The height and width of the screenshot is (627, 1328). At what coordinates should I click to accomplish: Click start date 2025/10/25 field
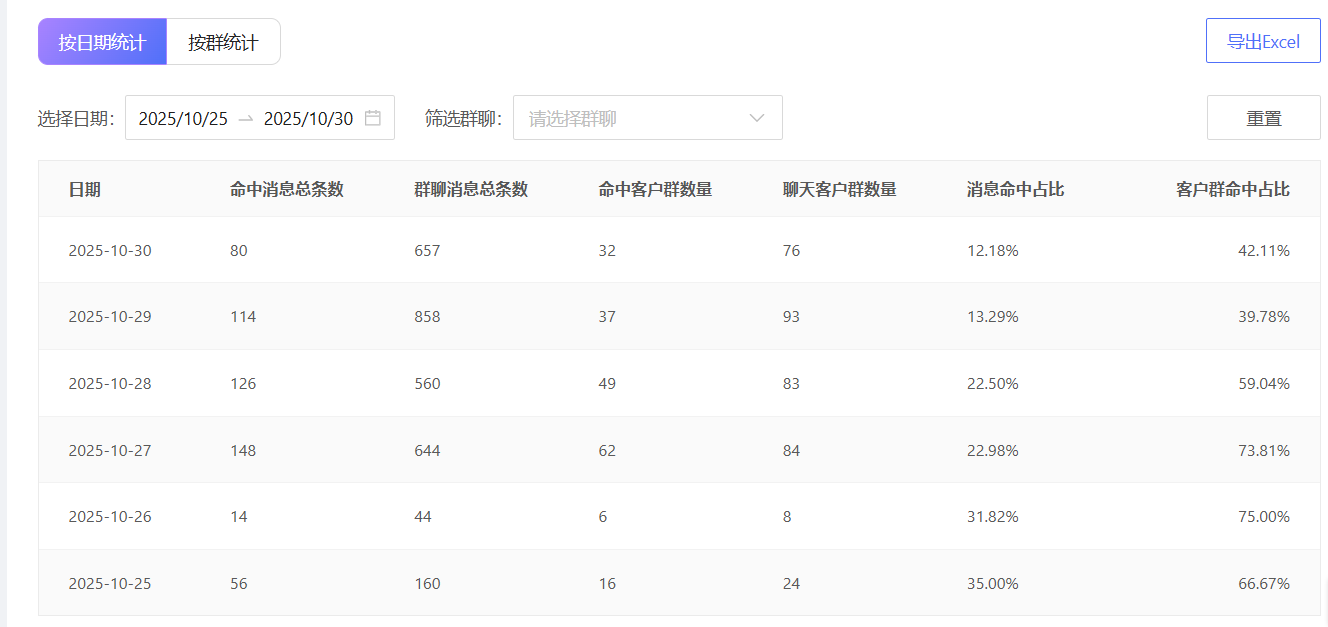pos(183,118)
